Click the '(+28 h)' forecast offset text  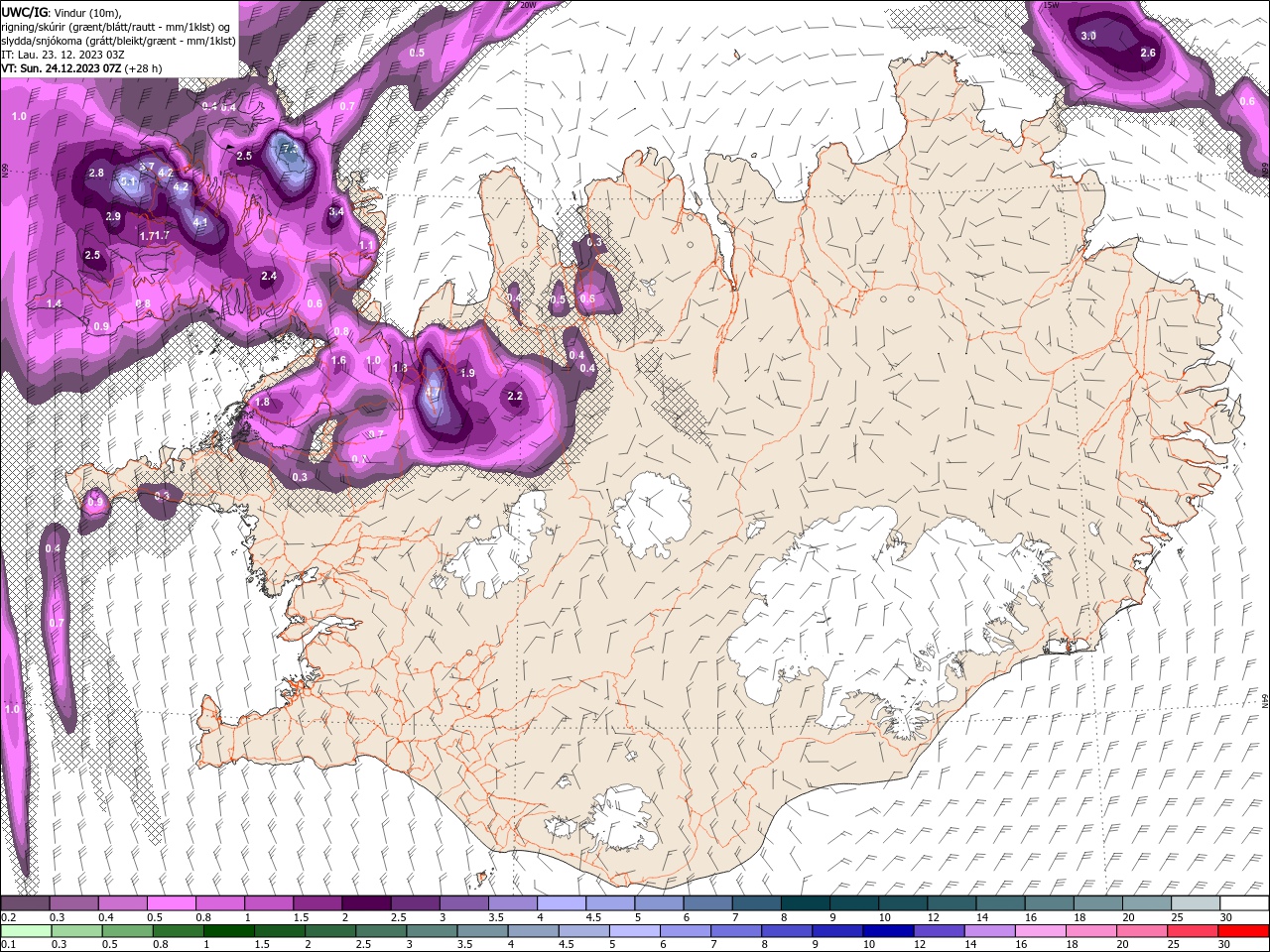[143, 68]
